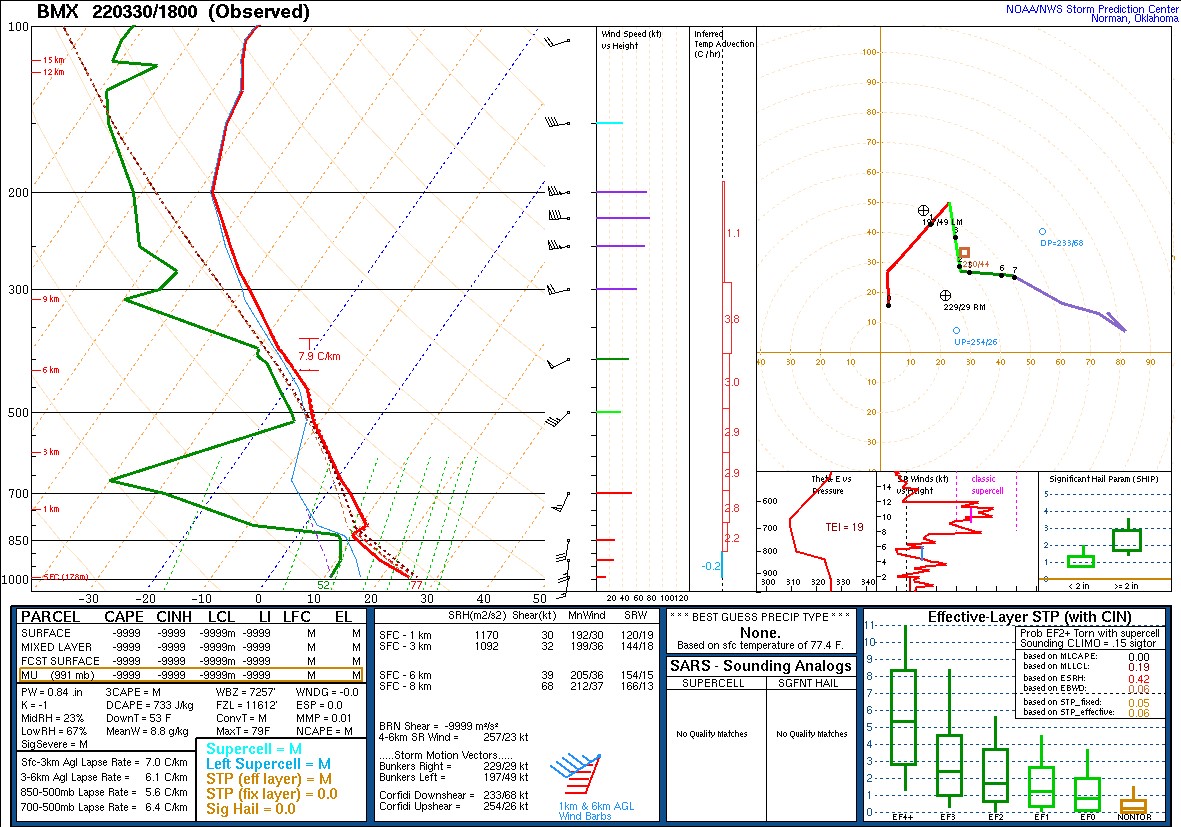1181x827 pixels.
Task: Click the 'Bunkers Right' storm motion line
Action: coord(453,766)
